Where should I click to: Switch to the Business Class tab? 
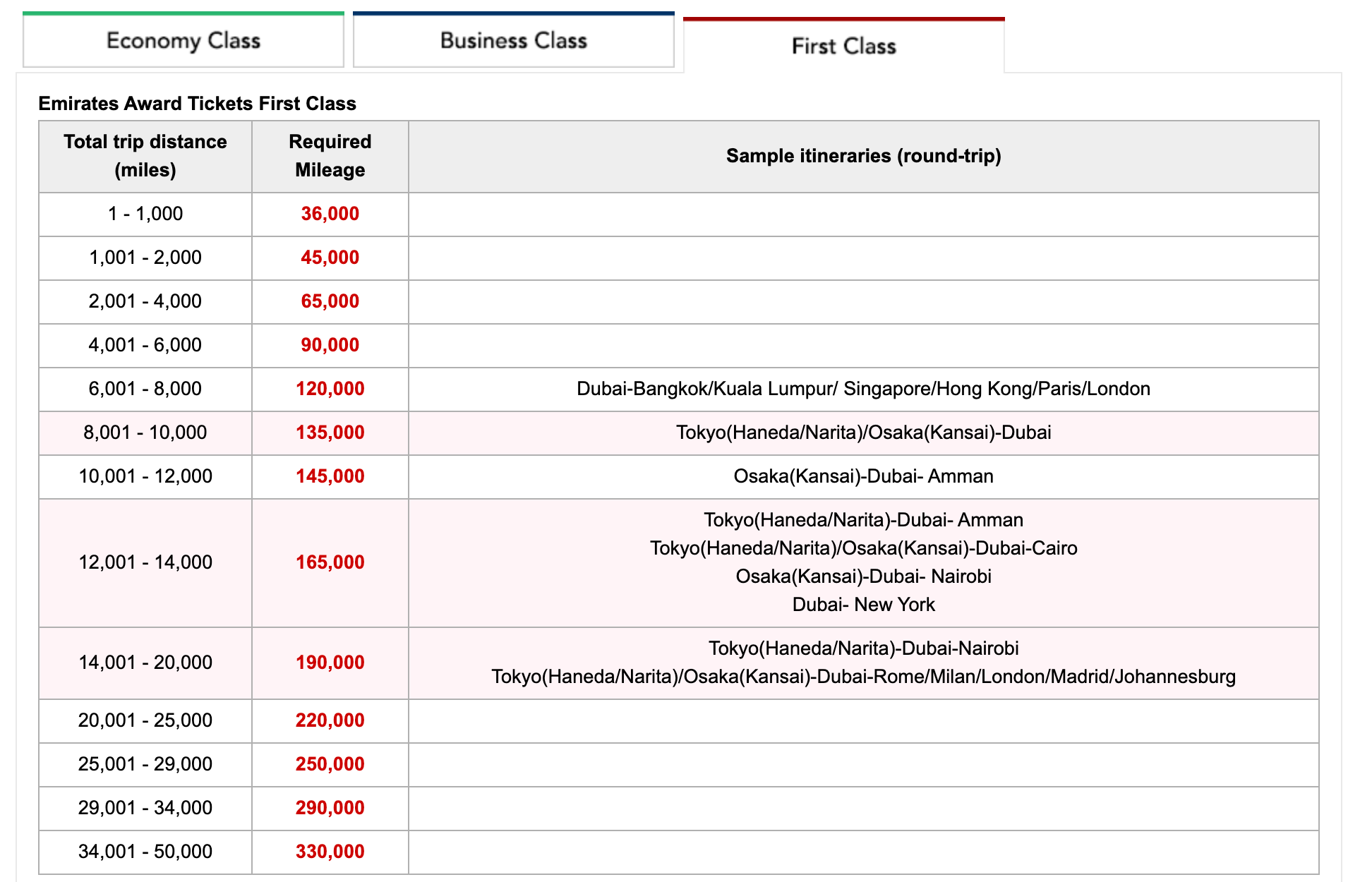(x=514, y=40)
